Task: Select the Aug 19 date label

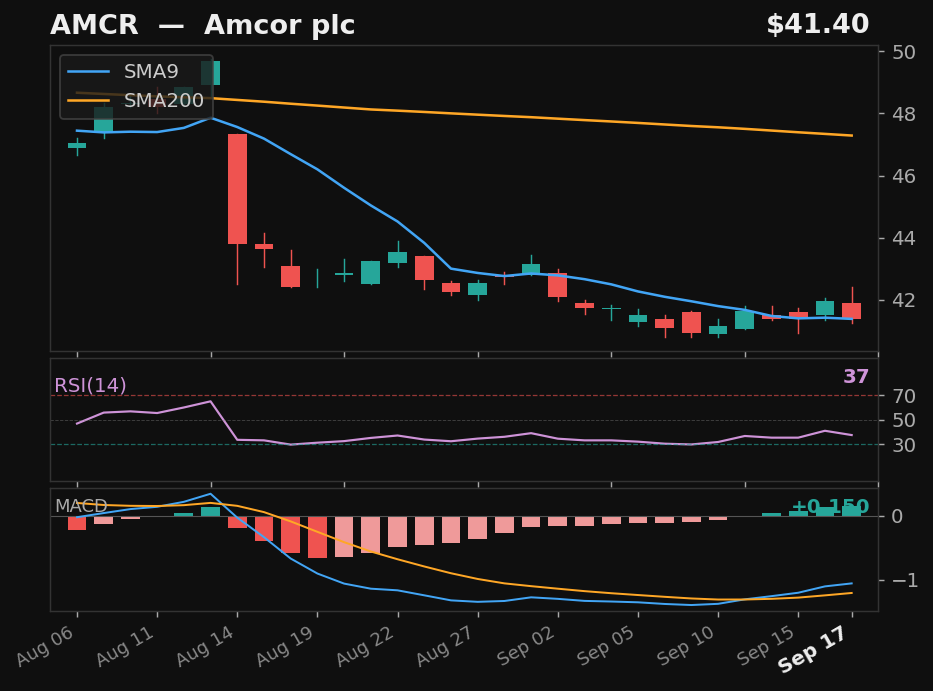Action: [285, 646]
